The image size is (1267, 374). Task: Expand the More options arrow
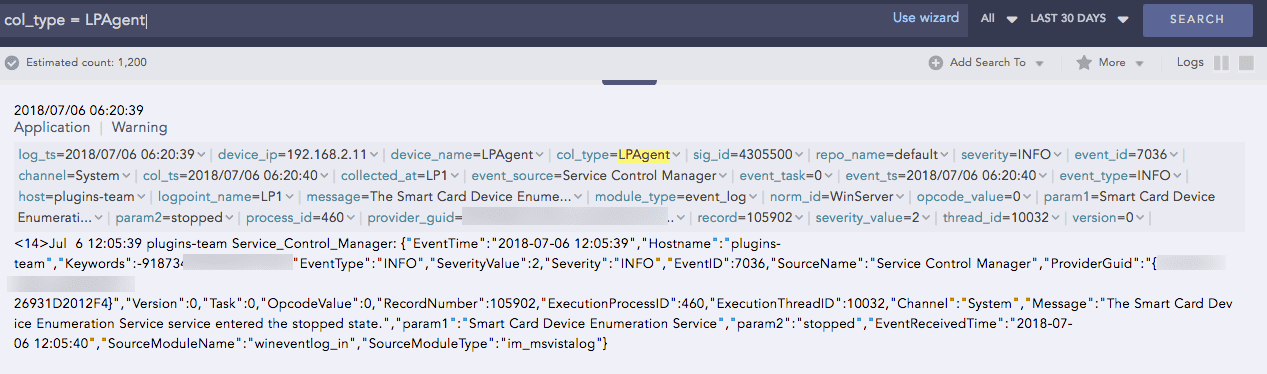click(1139, 64)
